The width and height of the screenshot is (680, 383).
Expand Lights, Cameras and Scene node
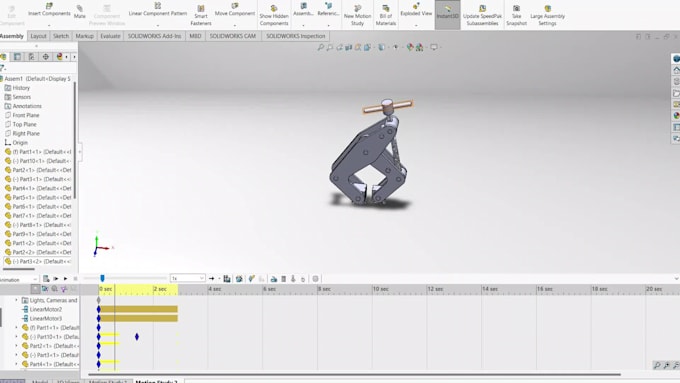point(16,300)
